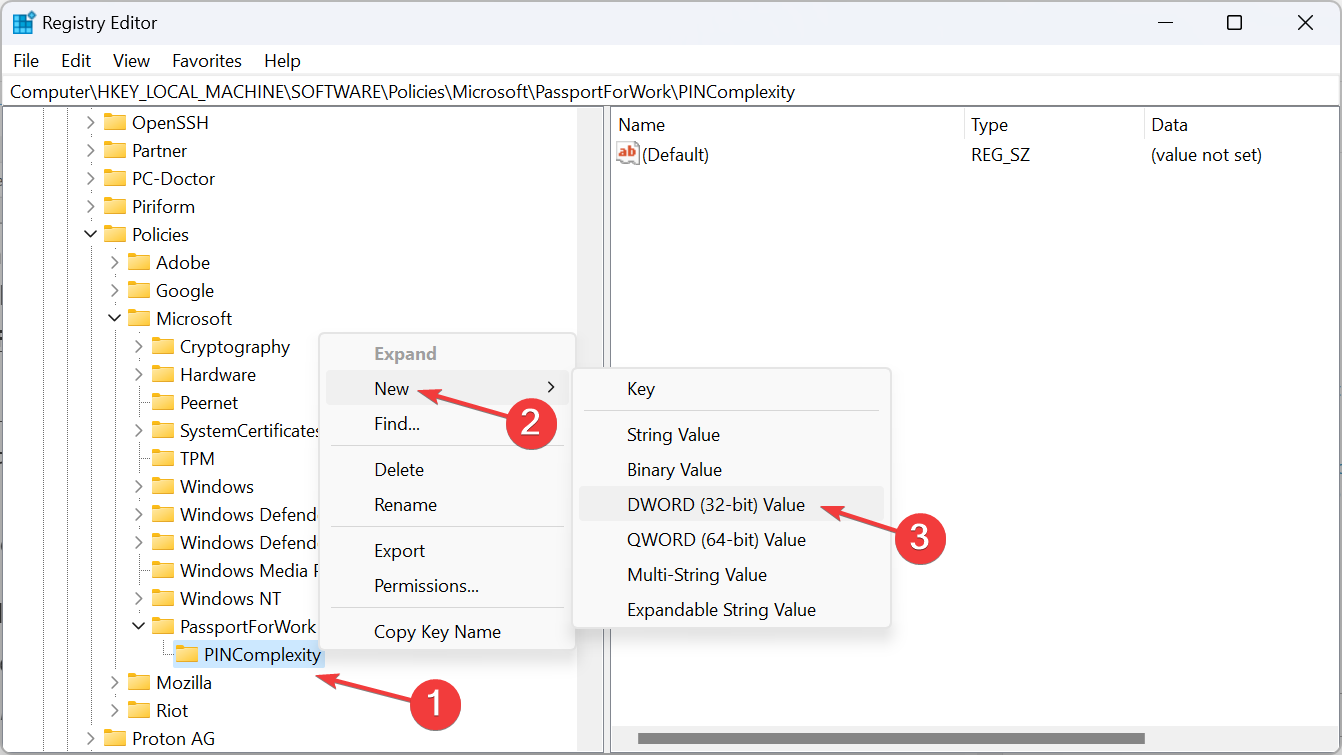
Task: Click the Registry Editor app icon in title bar
Action: pyautogui.click(x=23, y=22)
